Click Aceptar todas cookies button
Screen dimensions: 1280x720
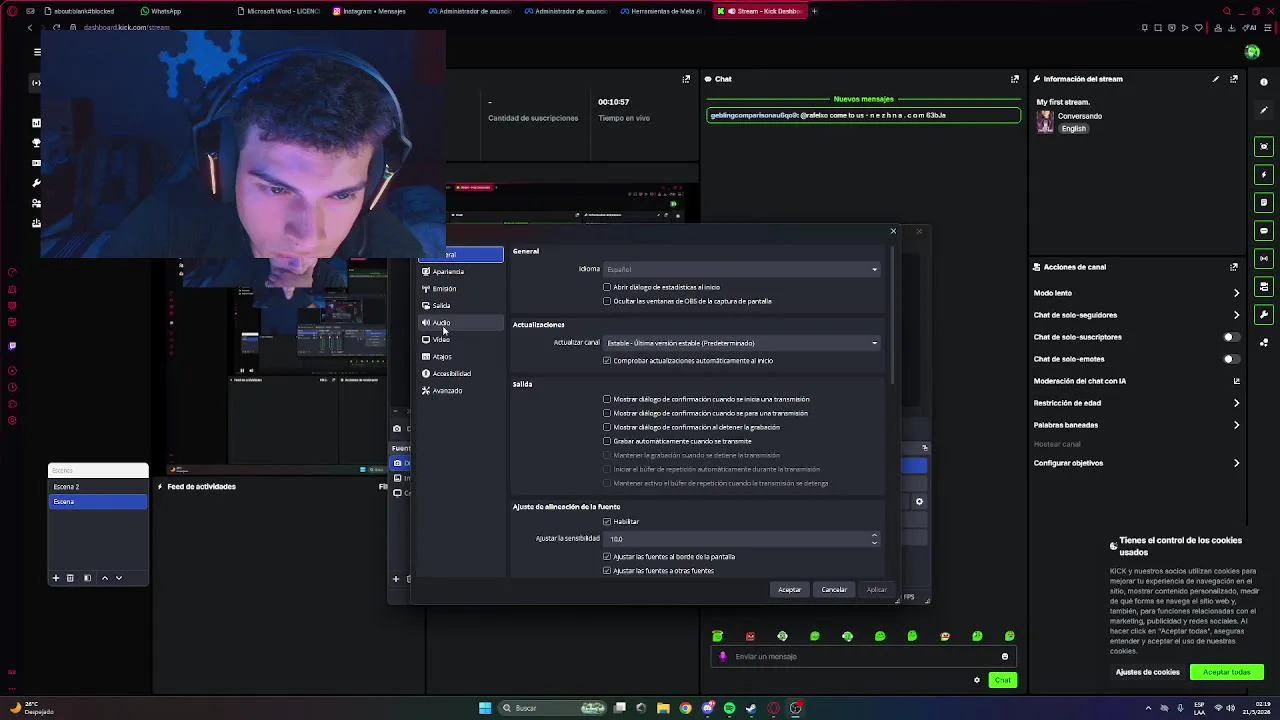click(1227, 672)
